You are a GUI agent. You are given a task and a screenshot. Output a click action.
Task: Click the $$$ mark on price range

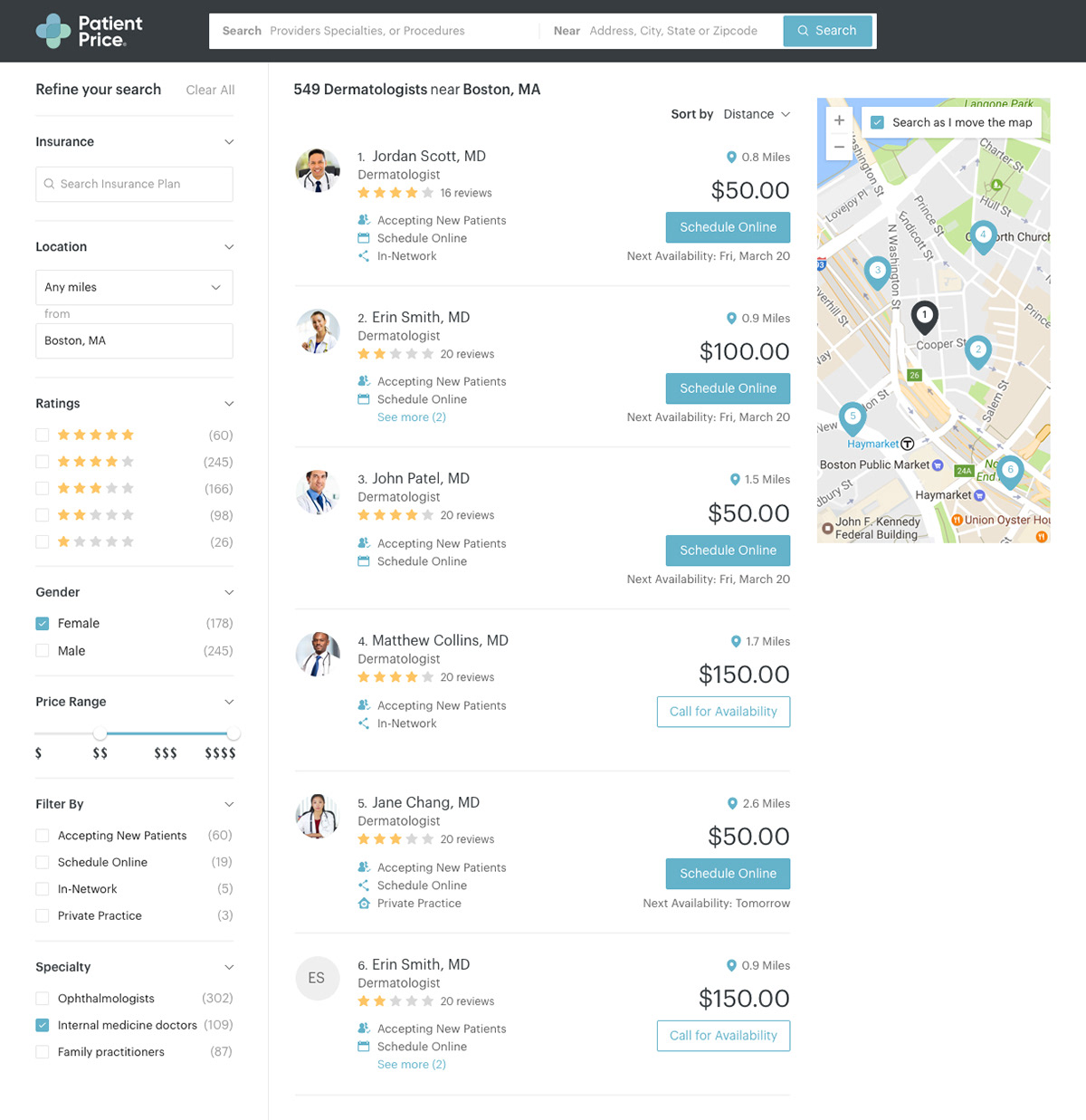(166, 753)
